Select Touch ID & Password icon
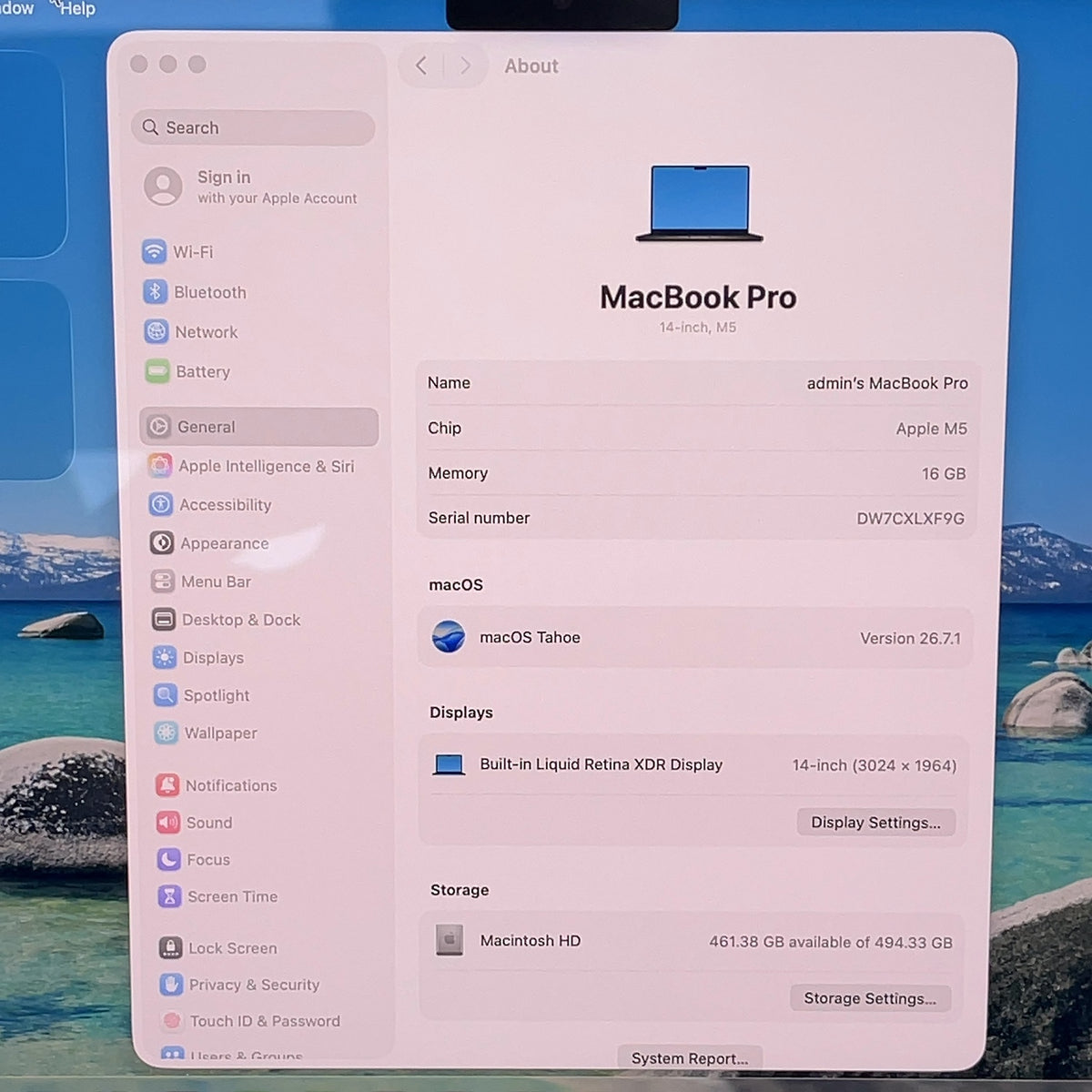Image resolution: width=1092 pixels, height=1092 pixels. [172, 1021]
